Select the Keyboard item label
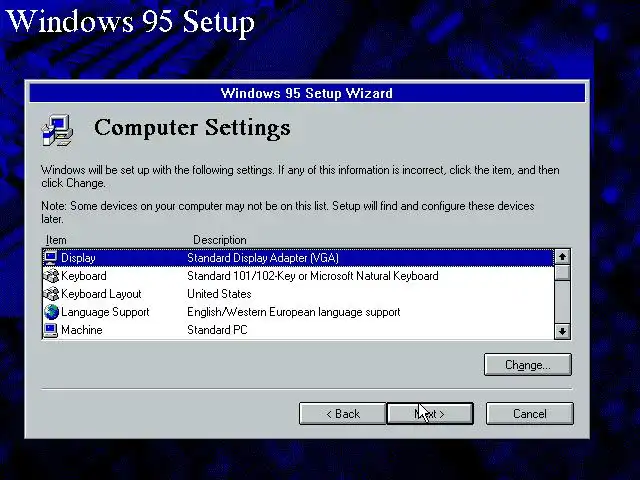 pyautogui.click(x=84, y=276)
